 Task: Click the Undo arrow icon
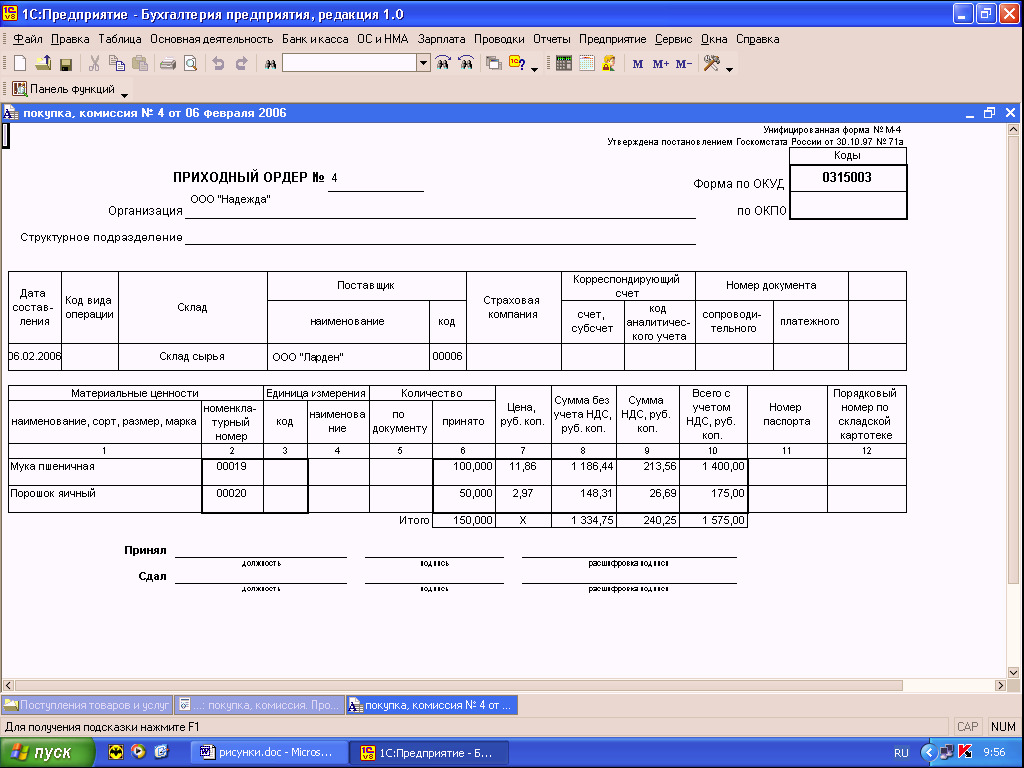point(218,63)
